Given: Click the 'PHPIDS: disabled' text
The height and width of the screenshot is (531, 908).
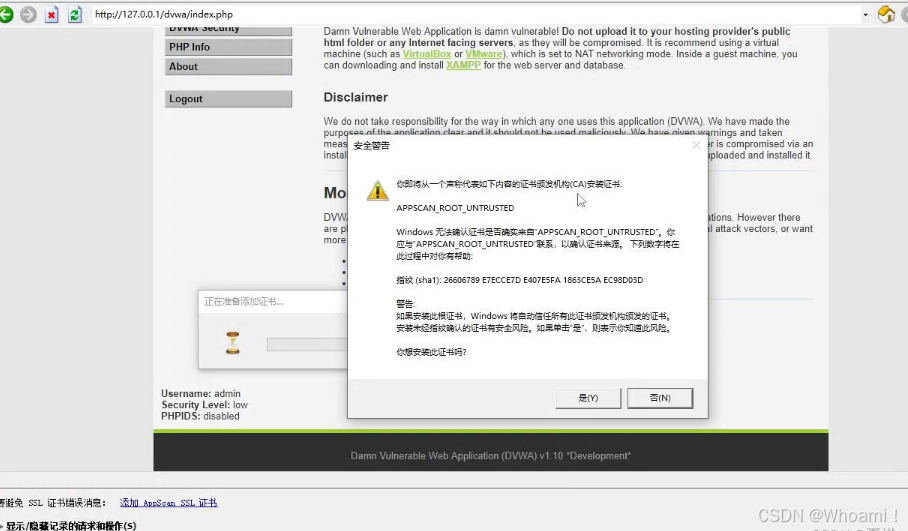Looking at the screenshot, I should (x=200, y=416).
